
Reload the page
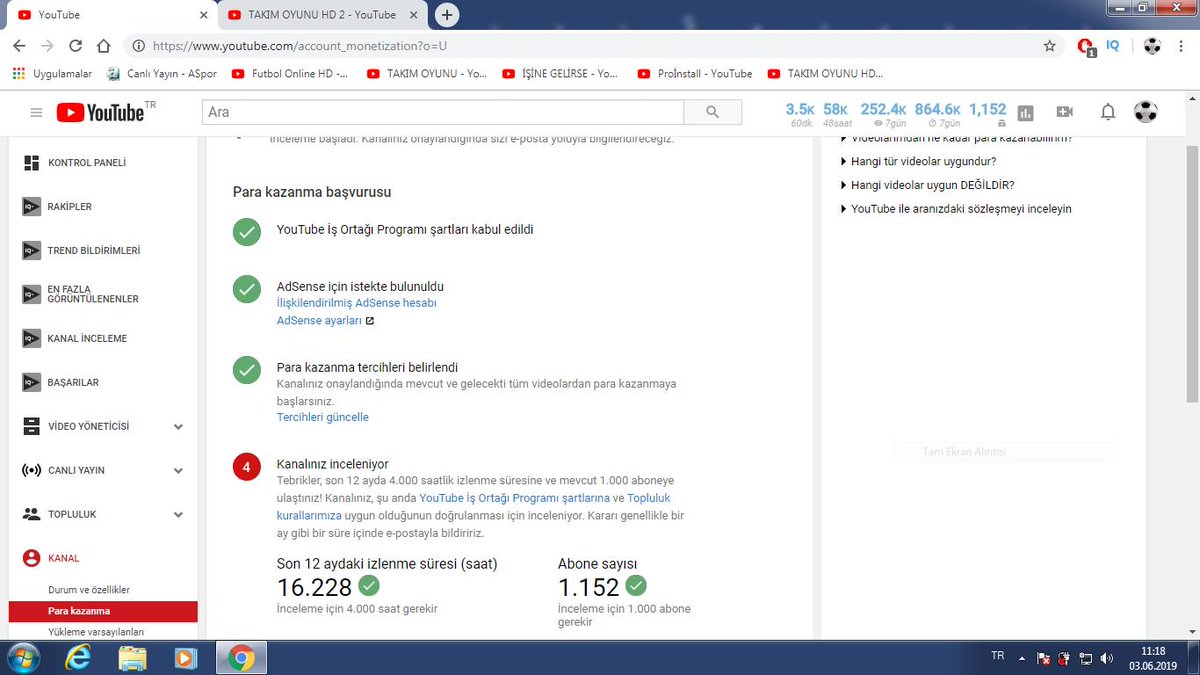point(75,46)
